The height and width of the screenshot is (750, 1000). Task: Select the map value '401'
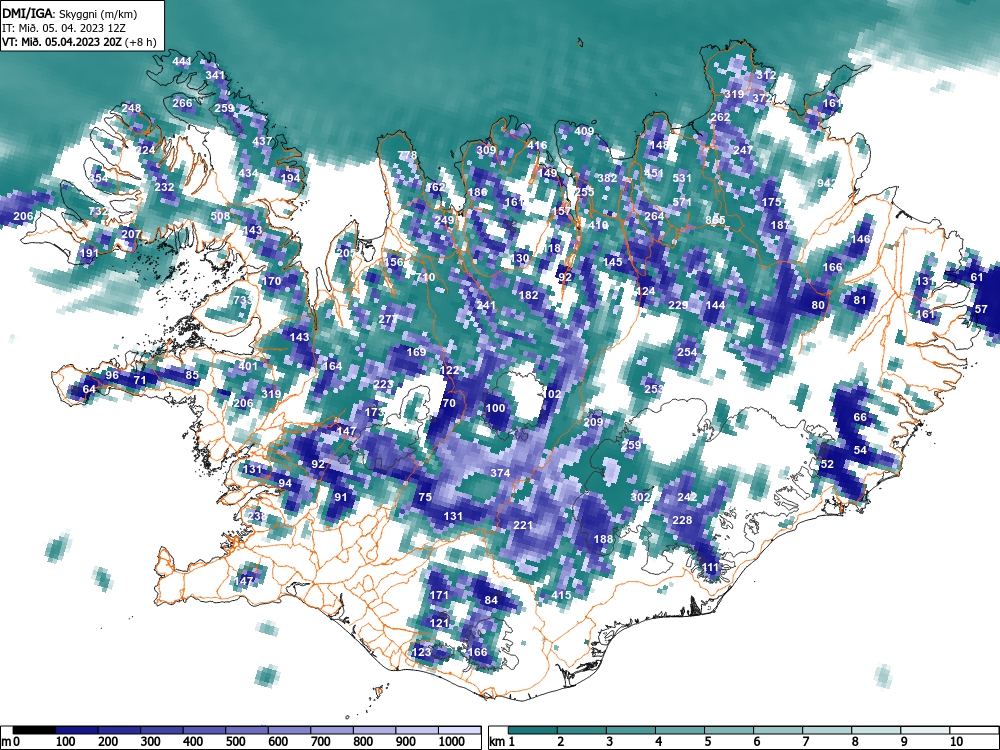pos(247,366)
